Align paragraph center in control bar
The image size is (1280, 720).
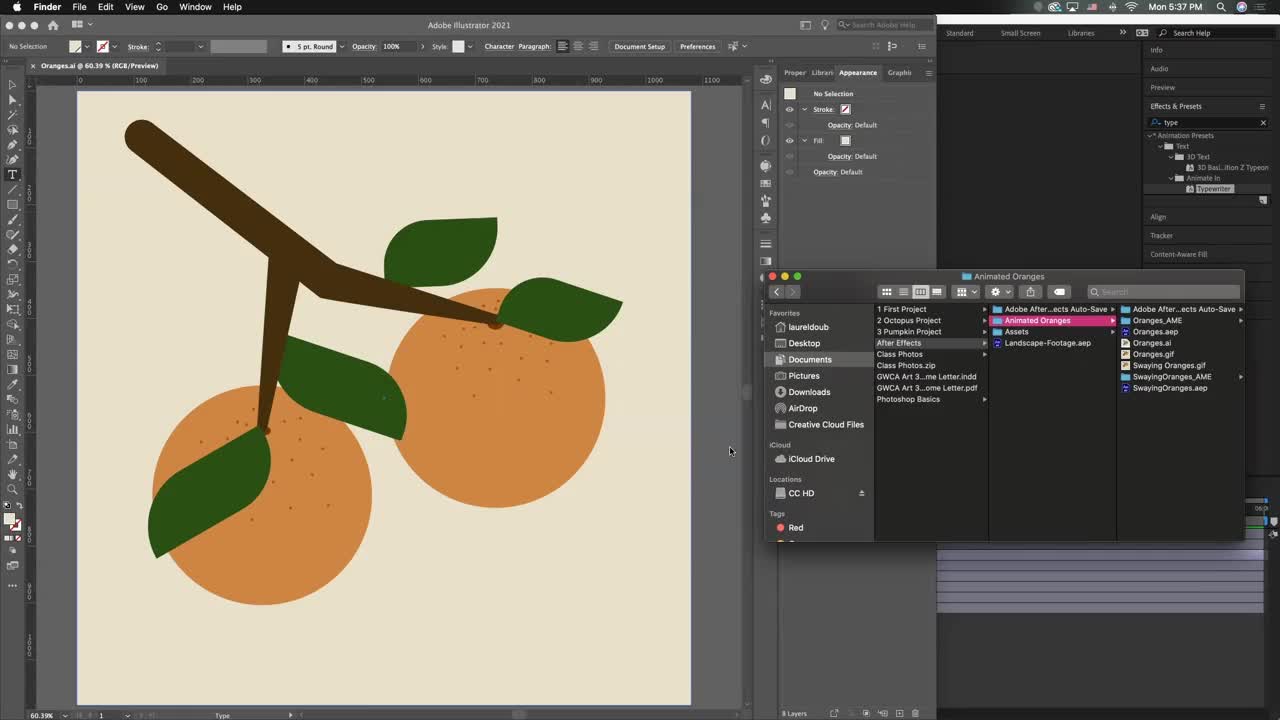(578, 46)
